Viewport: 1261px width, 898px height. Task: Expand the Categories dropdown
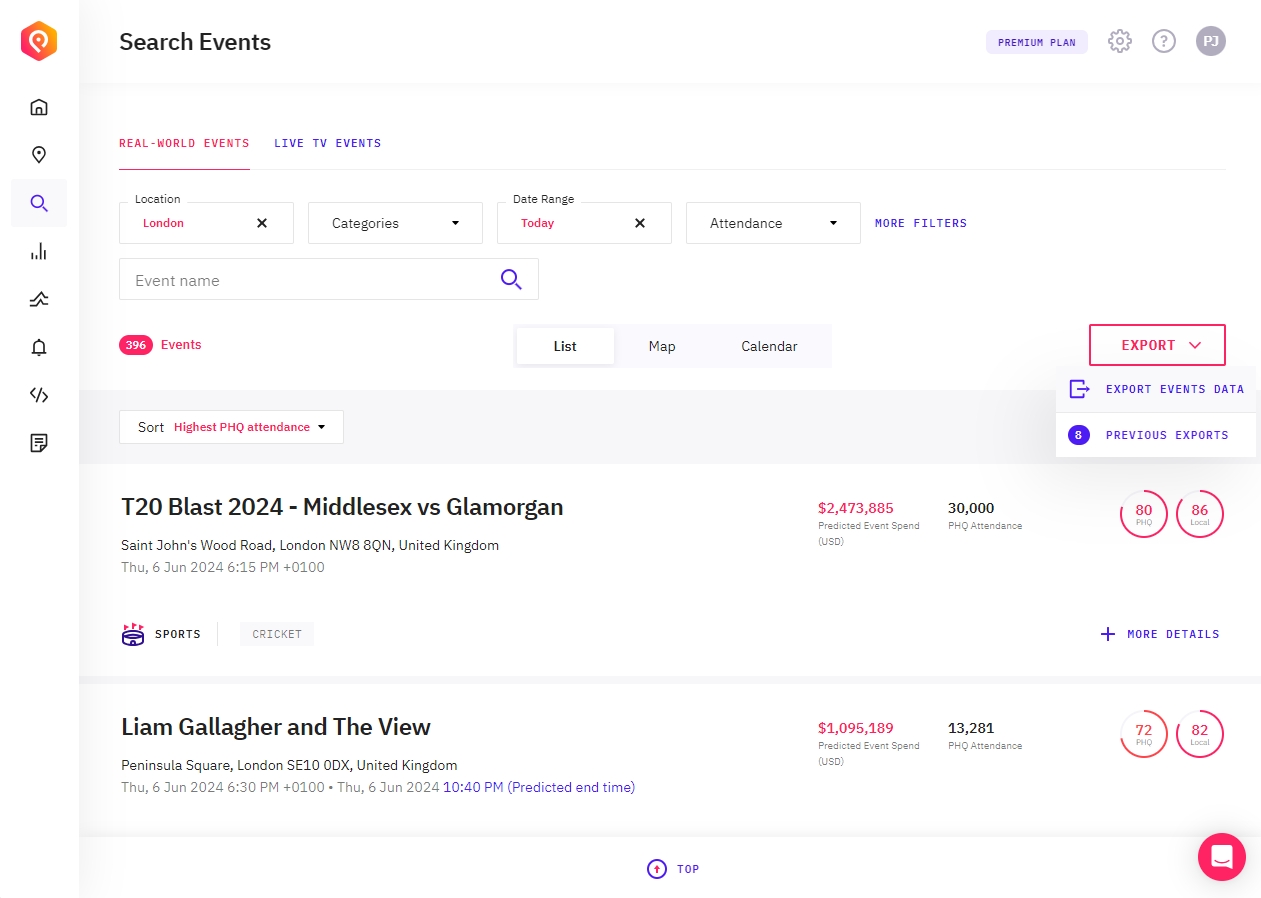(395, 223)
